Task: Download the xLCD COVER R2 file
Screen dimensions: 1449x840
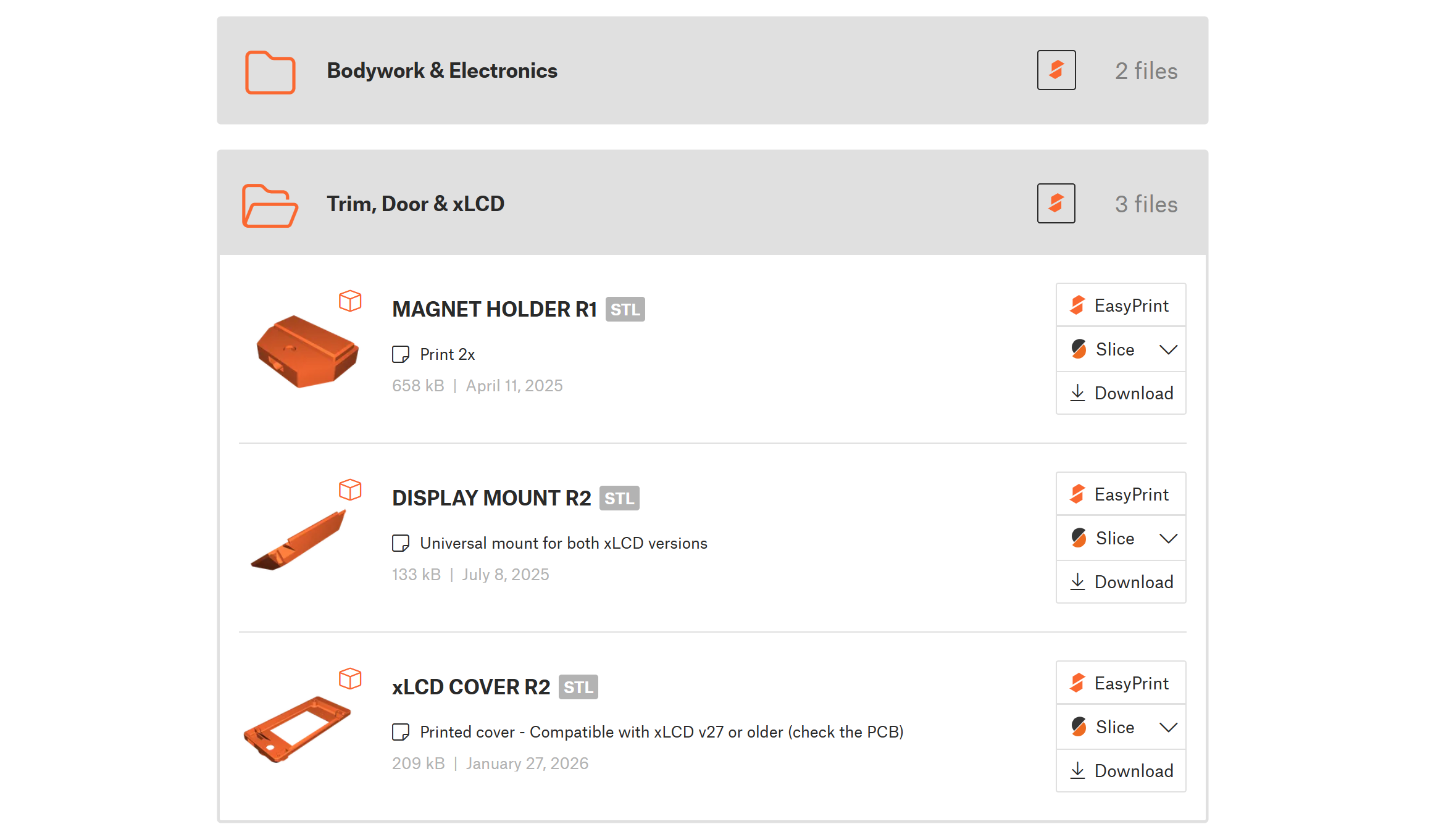Action: (1121, 771)
